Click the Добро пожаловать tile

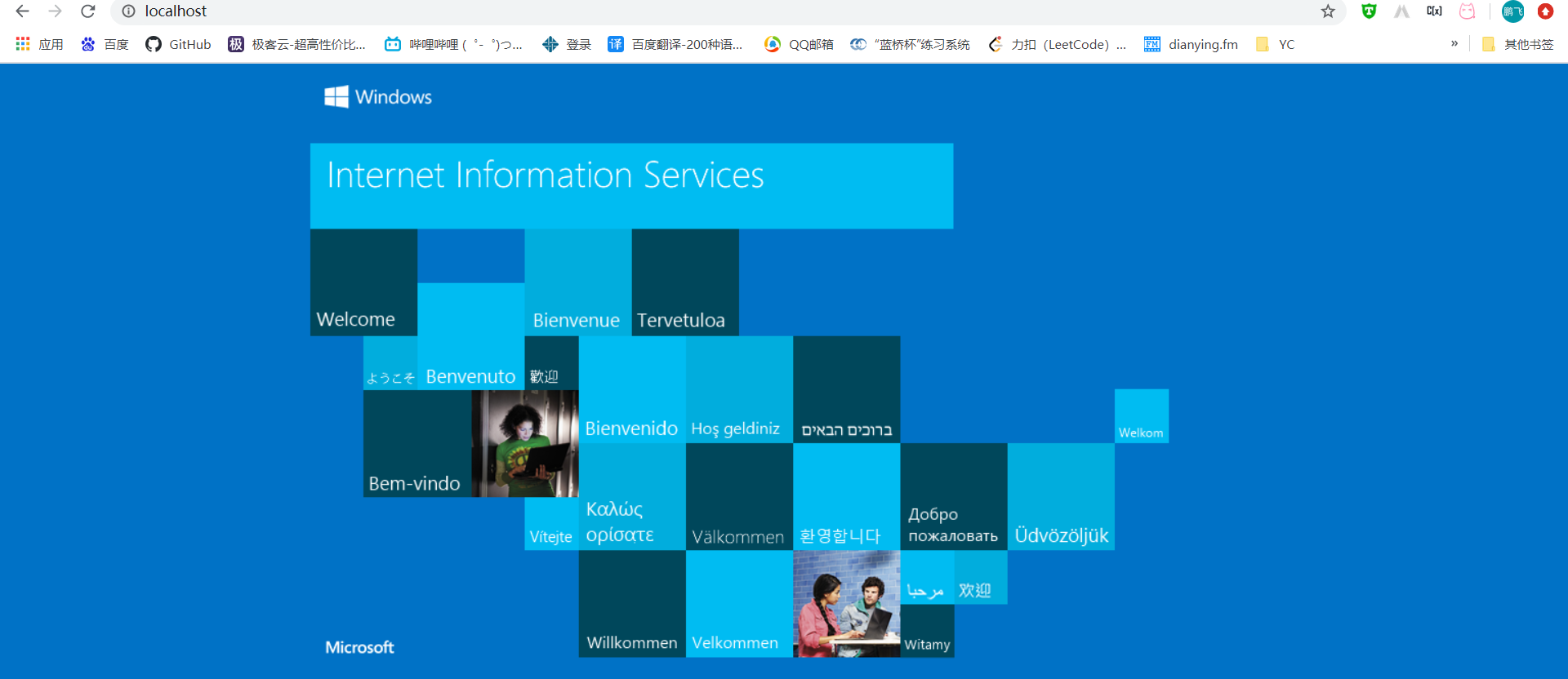(954, 497)
